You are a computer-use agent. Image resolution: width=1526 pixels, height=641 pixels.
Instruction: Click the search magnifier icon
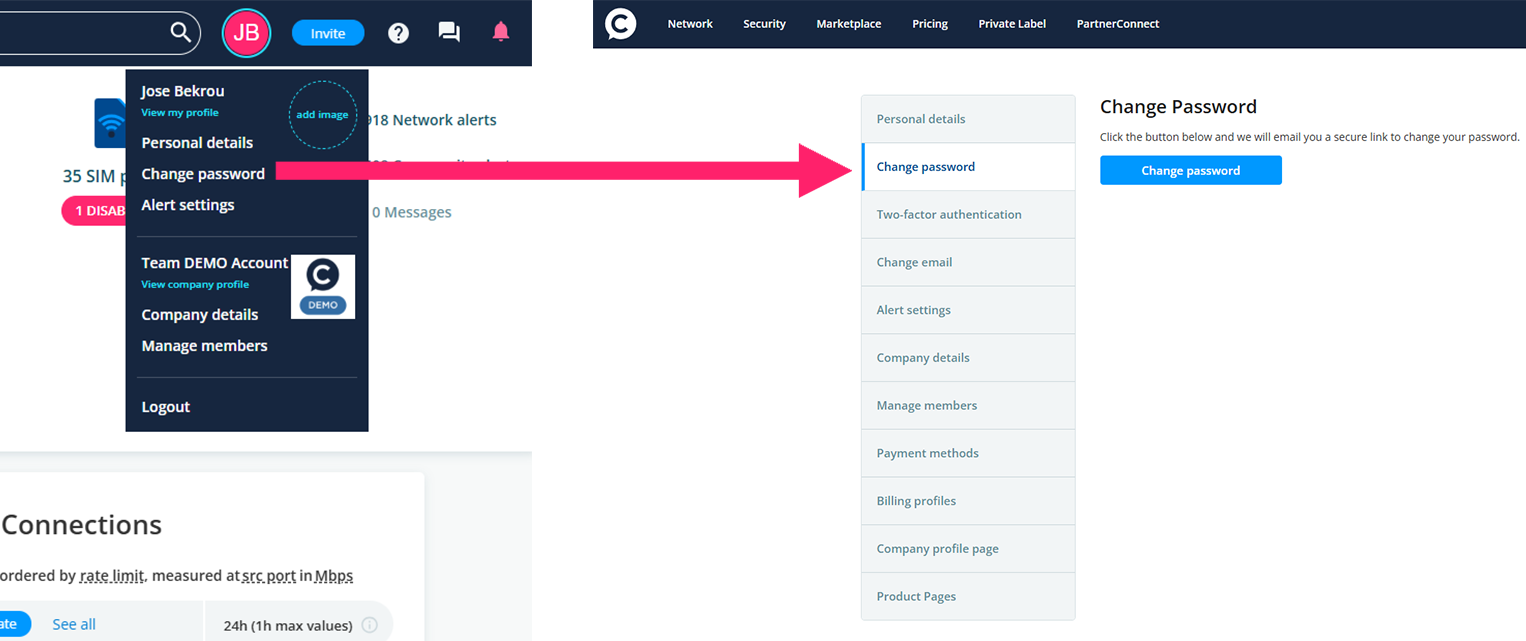click(180, 32)
